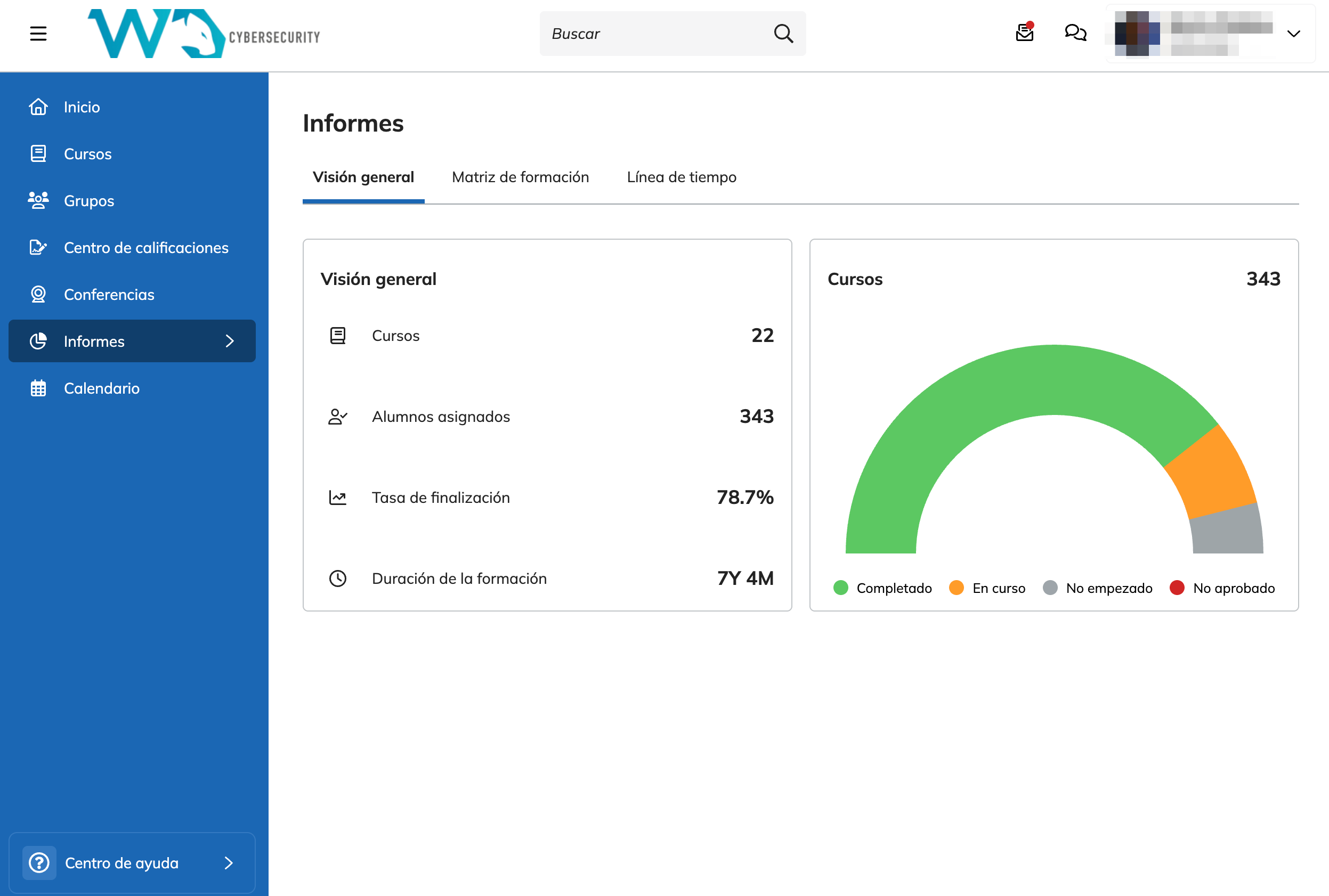Click the Informes page heading
Screen dimensions: 1329x896
(353, 124)
